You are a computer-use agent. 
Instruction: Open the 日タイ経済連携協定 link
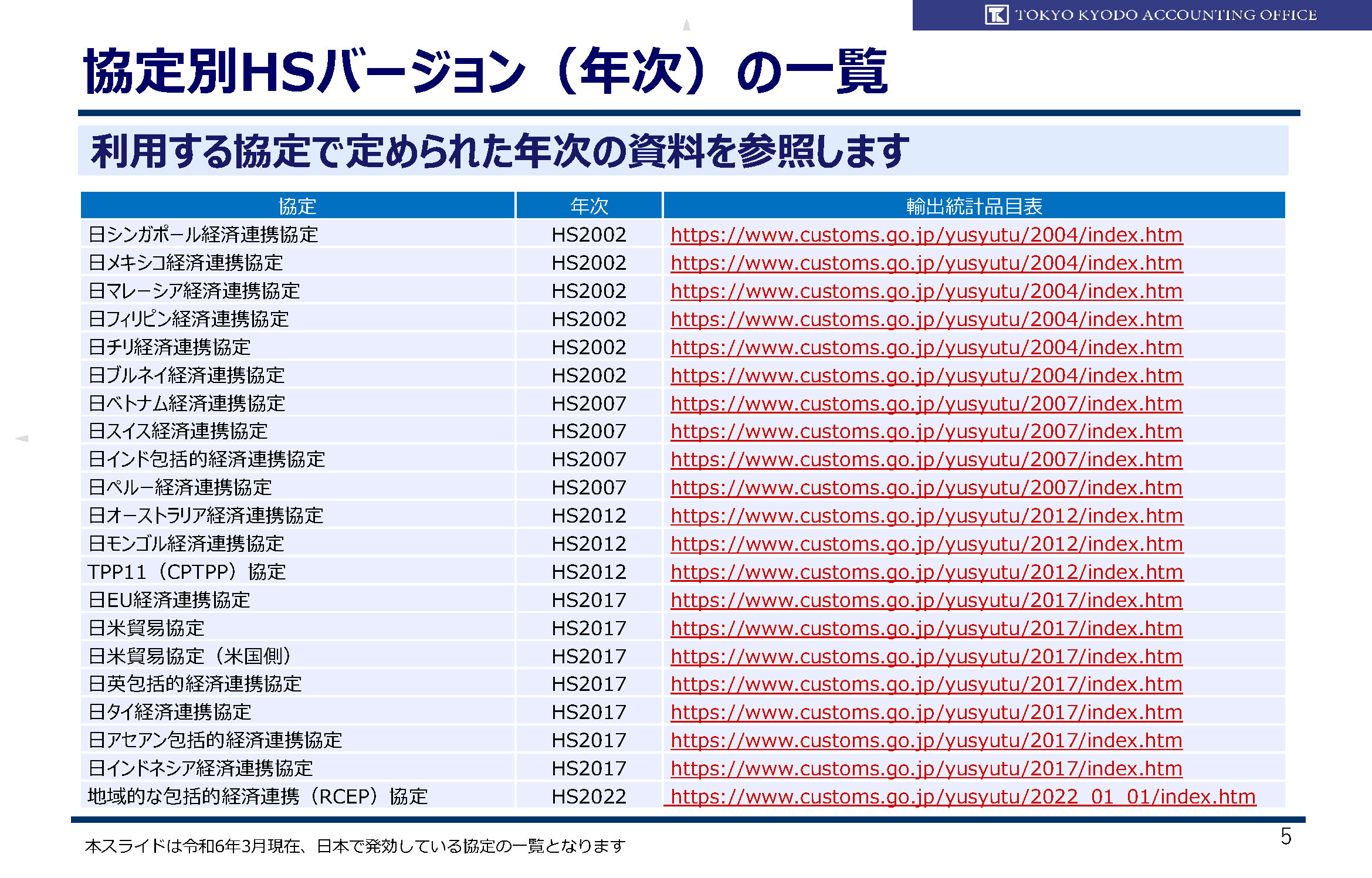coord(926,712)
